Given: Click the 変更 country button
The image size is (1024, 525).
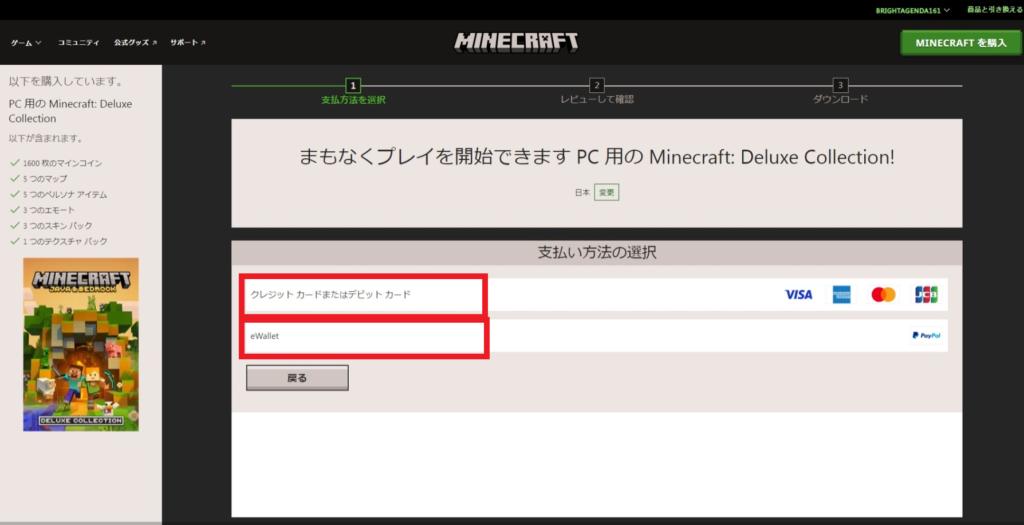Looking at the screenshot, I should coord(607,193).
